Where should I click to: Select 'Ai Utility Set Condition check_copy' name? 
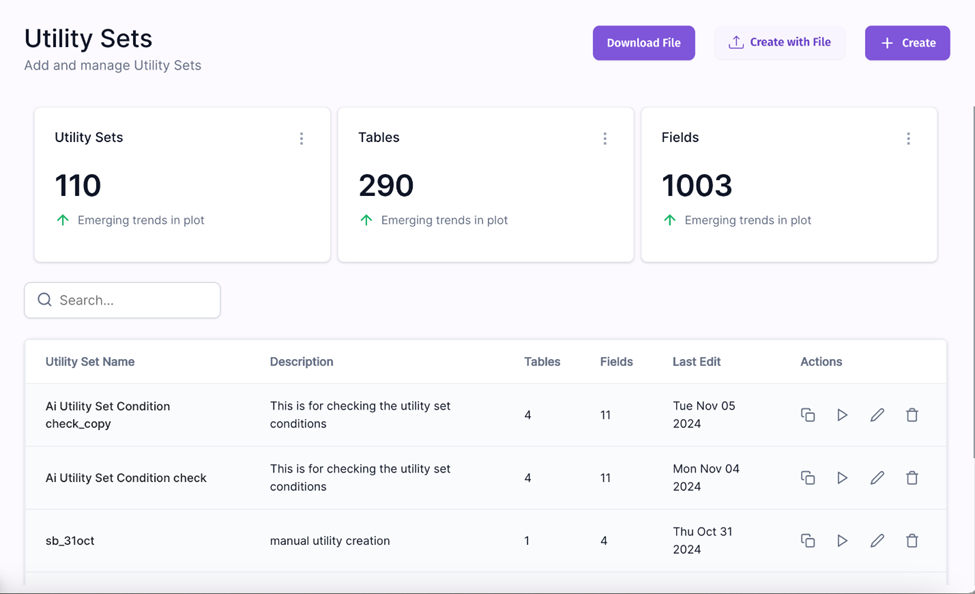(108, 415)
